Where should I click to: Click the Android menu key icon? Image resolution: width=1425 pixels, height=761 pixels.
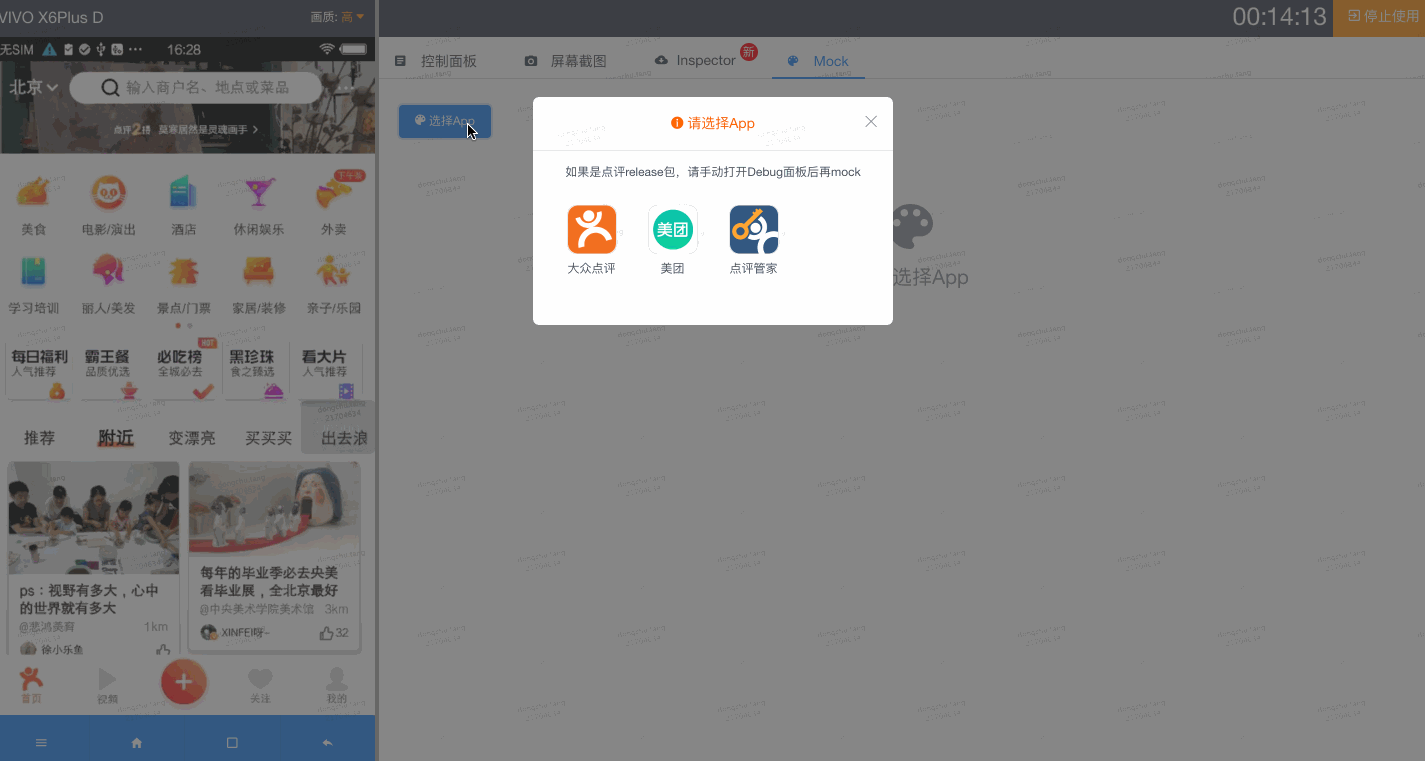coord(41,743)
